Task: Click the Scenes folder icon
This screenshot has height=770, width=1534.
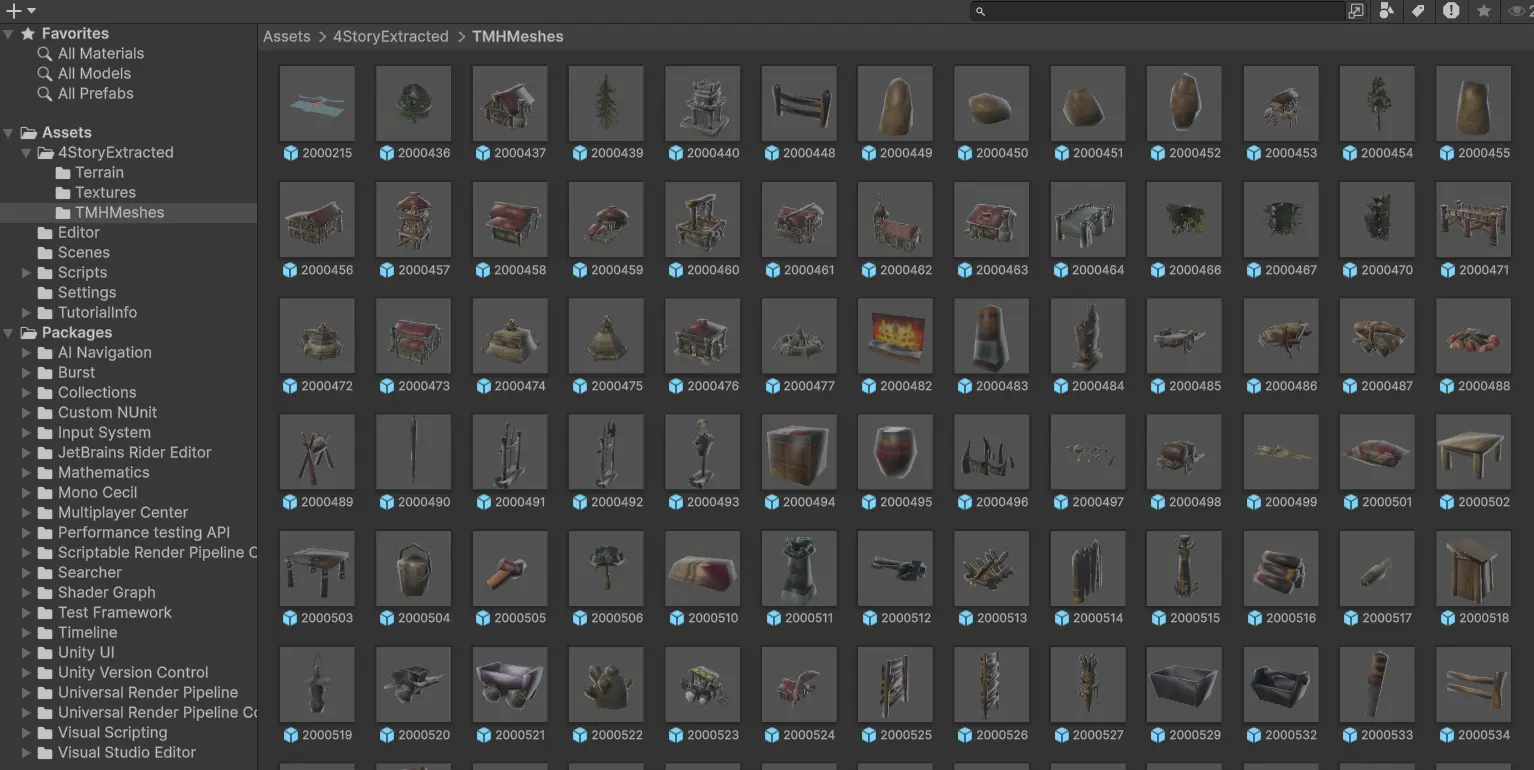Action: pyautogui.click(x=45, y=253)
